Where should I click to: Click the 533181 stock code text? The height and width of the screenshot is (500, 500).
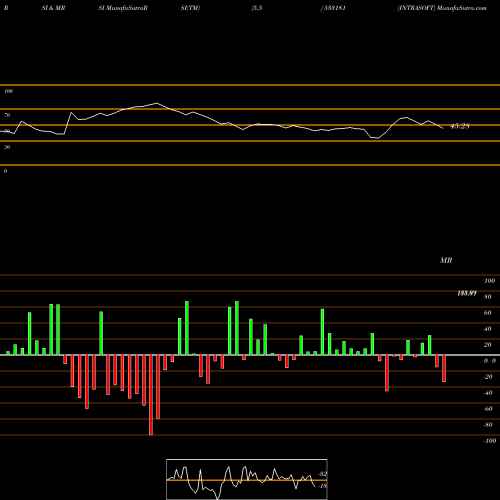[334, 8]
